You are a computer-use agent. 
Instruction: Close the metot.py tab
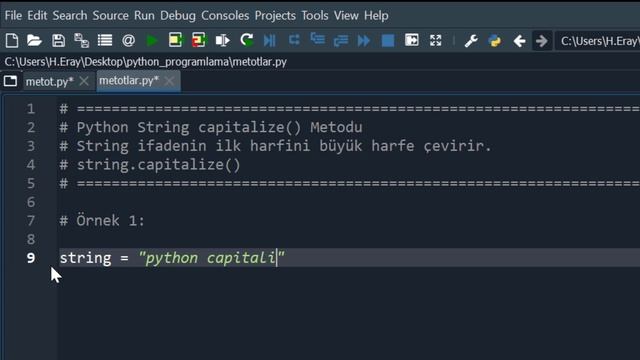84,81
